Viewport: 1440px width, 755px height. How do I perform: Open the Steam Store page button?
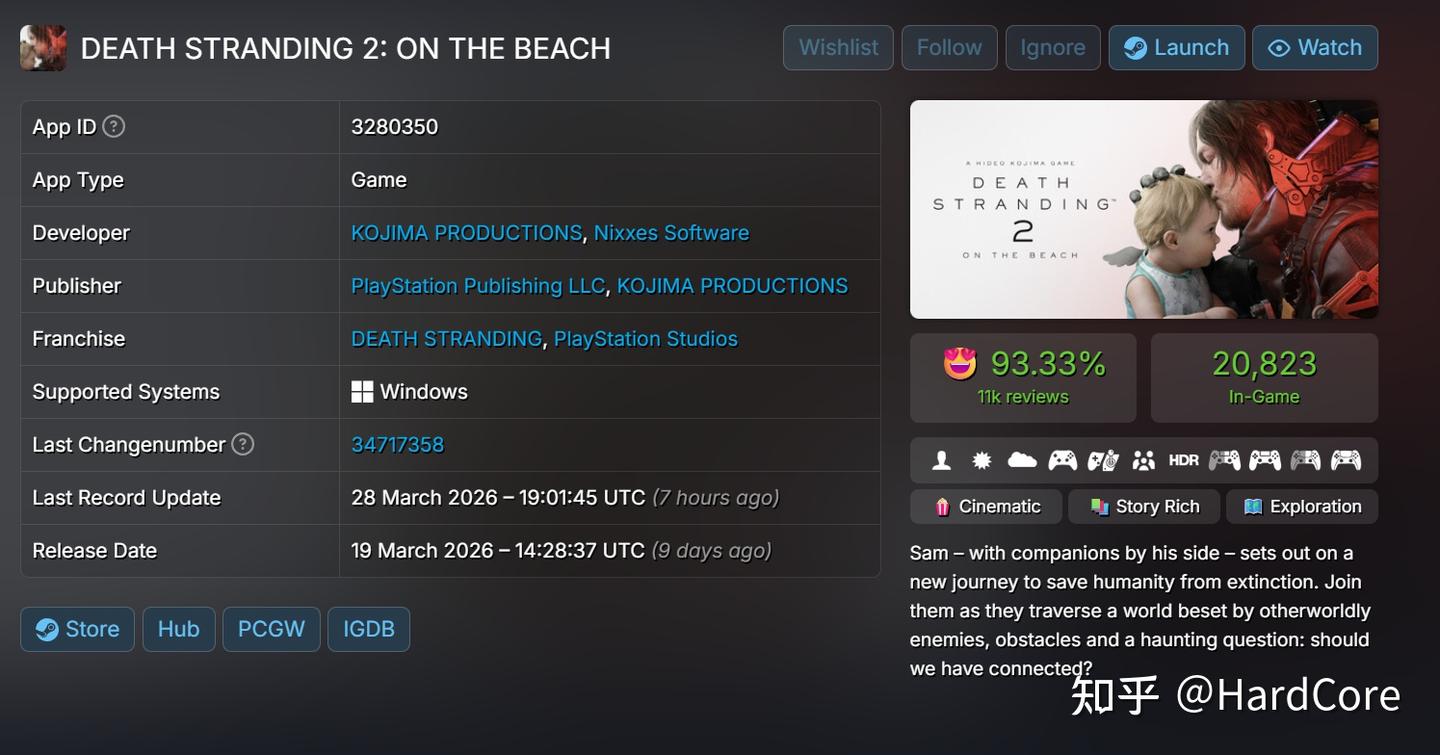78,629
